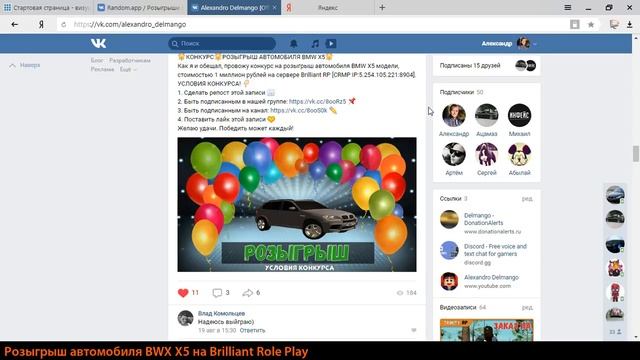640x360 pixels.
Task: Open the 'Разработчикам' footer link
Action: [130, 60]
